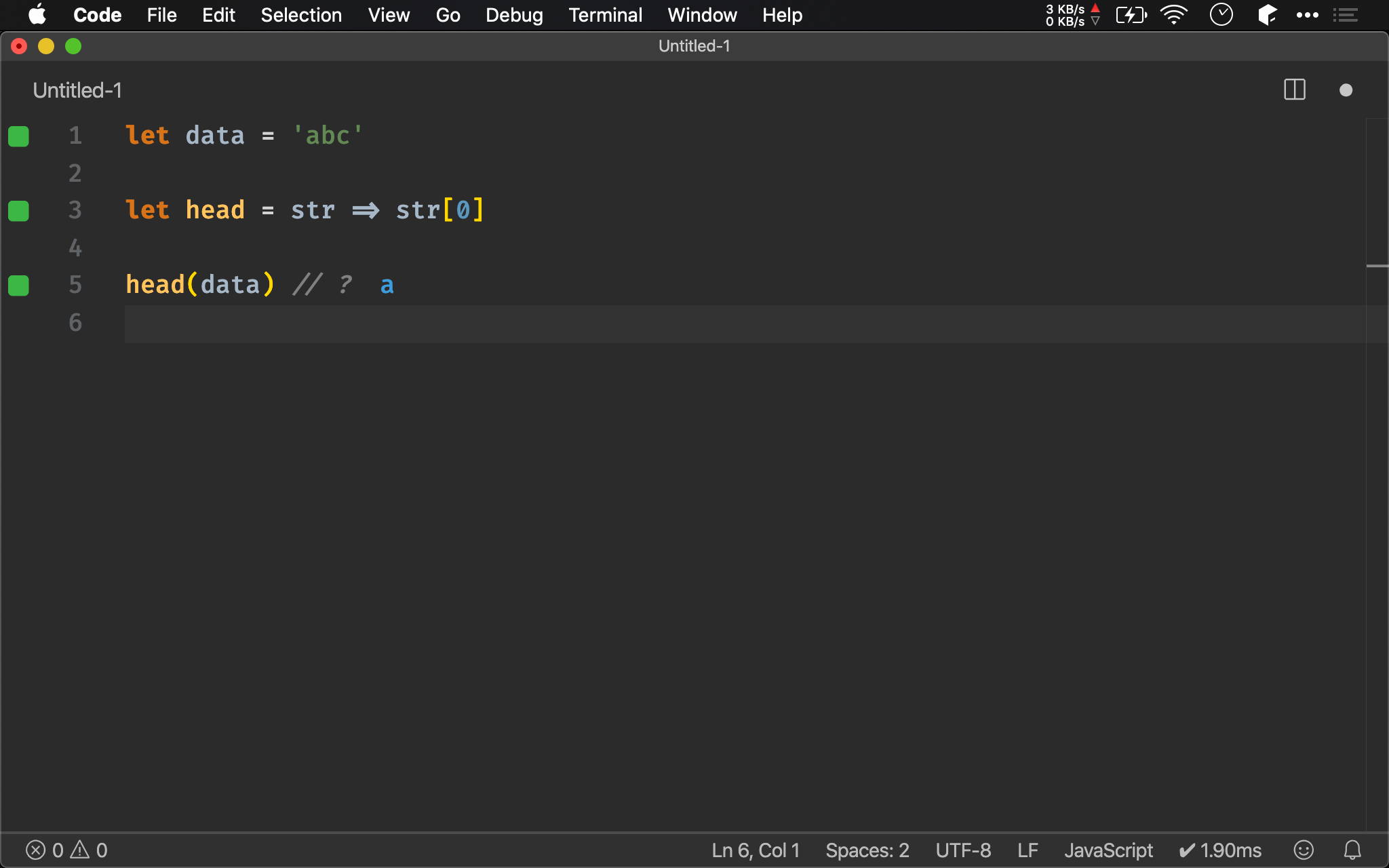
Task: Click the arrow operator on line 3
Action: (x=366, y=211)
